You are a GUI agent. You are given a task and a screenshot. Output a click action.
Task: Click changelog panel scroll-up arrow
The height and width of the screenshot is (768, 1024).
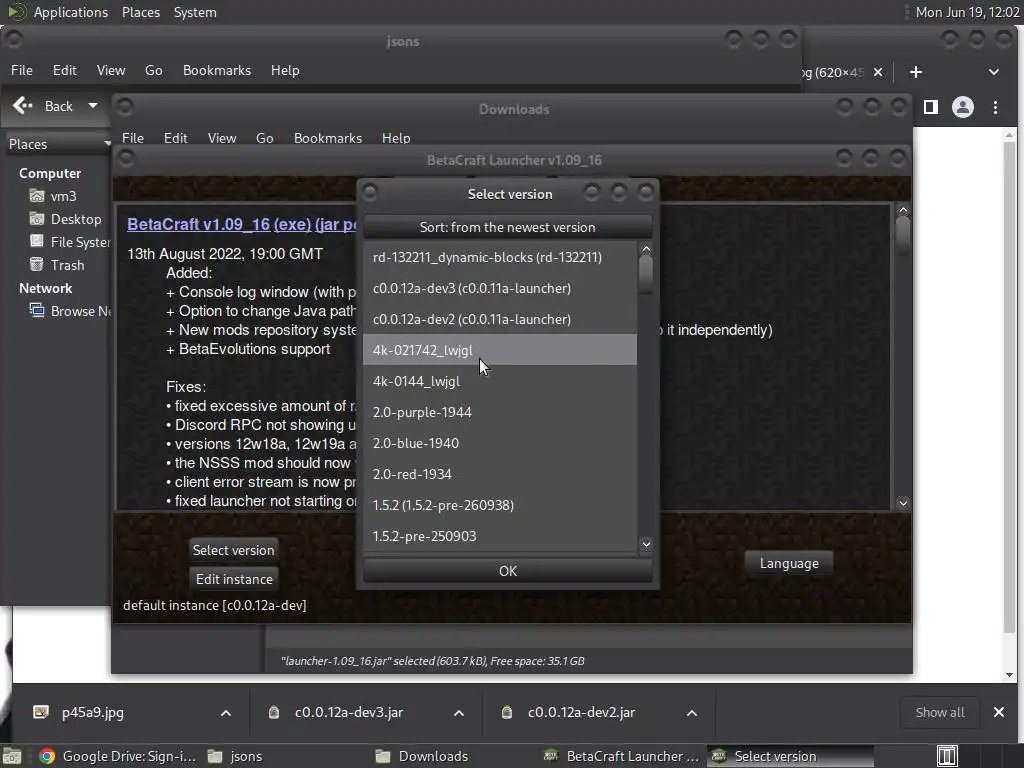click(x=903, y=210)
